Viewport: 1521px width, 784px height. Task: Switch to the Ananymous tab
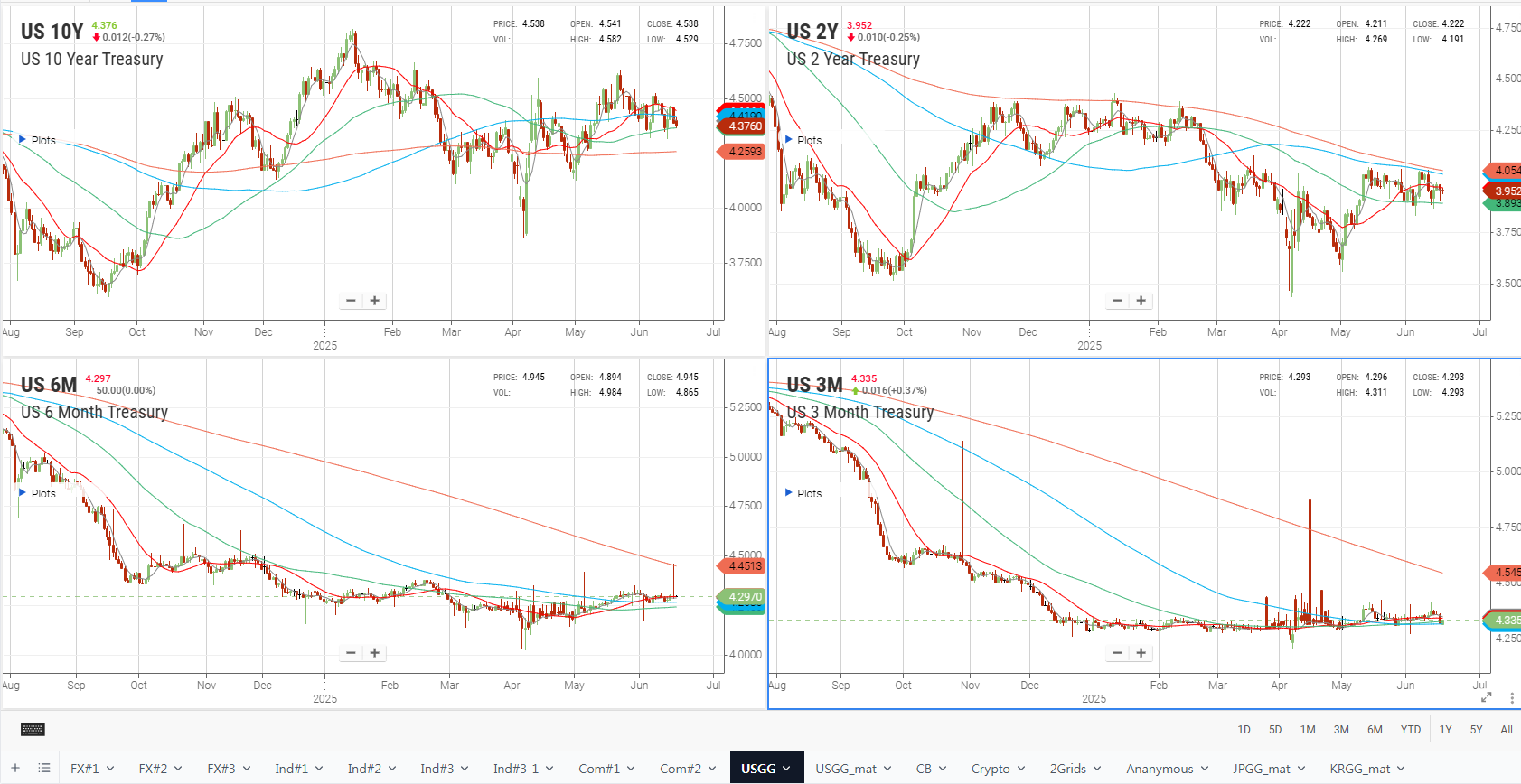pyautogui.click(x=1160, y=769)
